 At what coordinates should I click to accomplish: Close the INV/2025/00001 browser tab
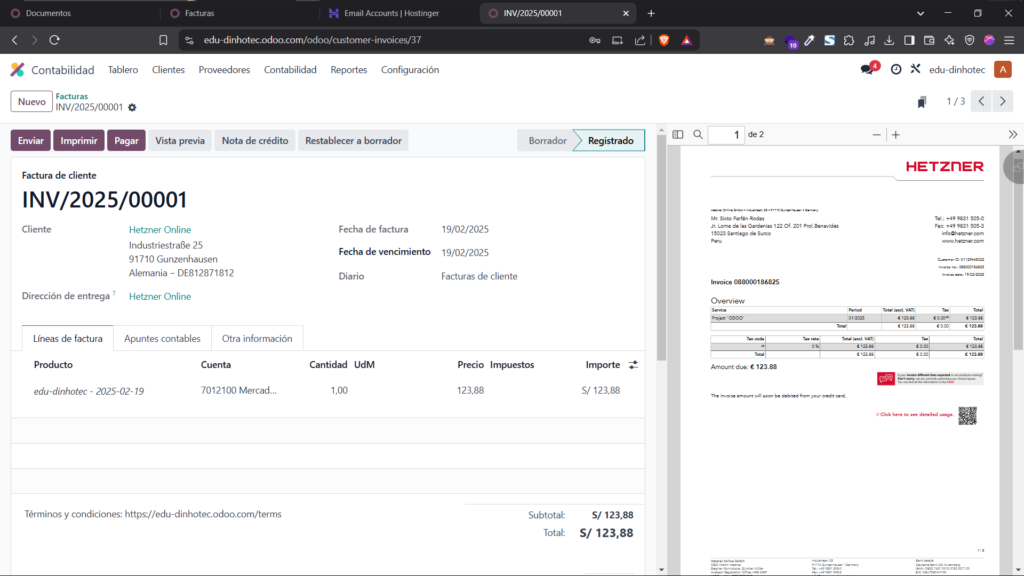(x=626, y=13)
